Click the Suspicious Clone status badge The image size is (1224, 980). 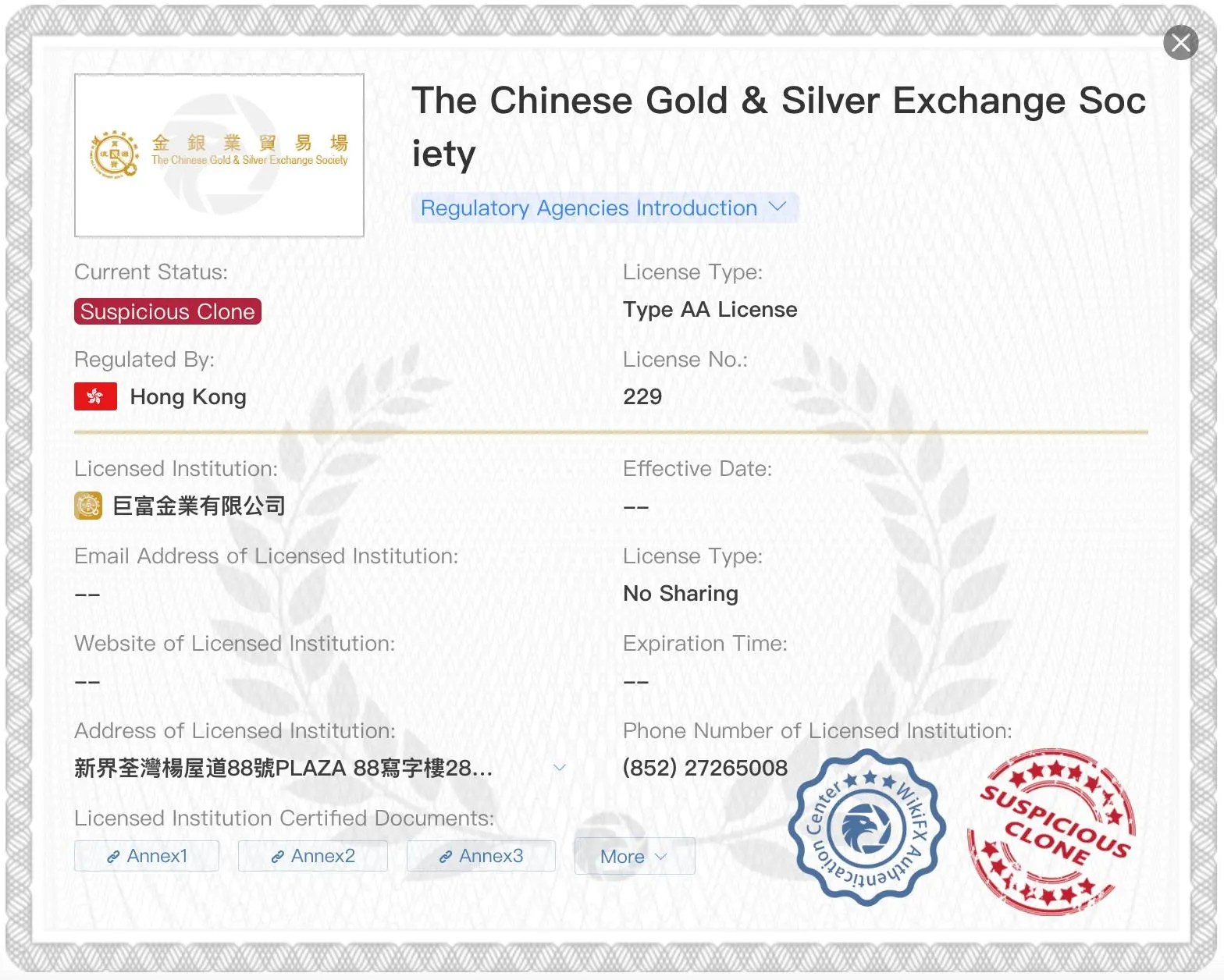(168, 311)
